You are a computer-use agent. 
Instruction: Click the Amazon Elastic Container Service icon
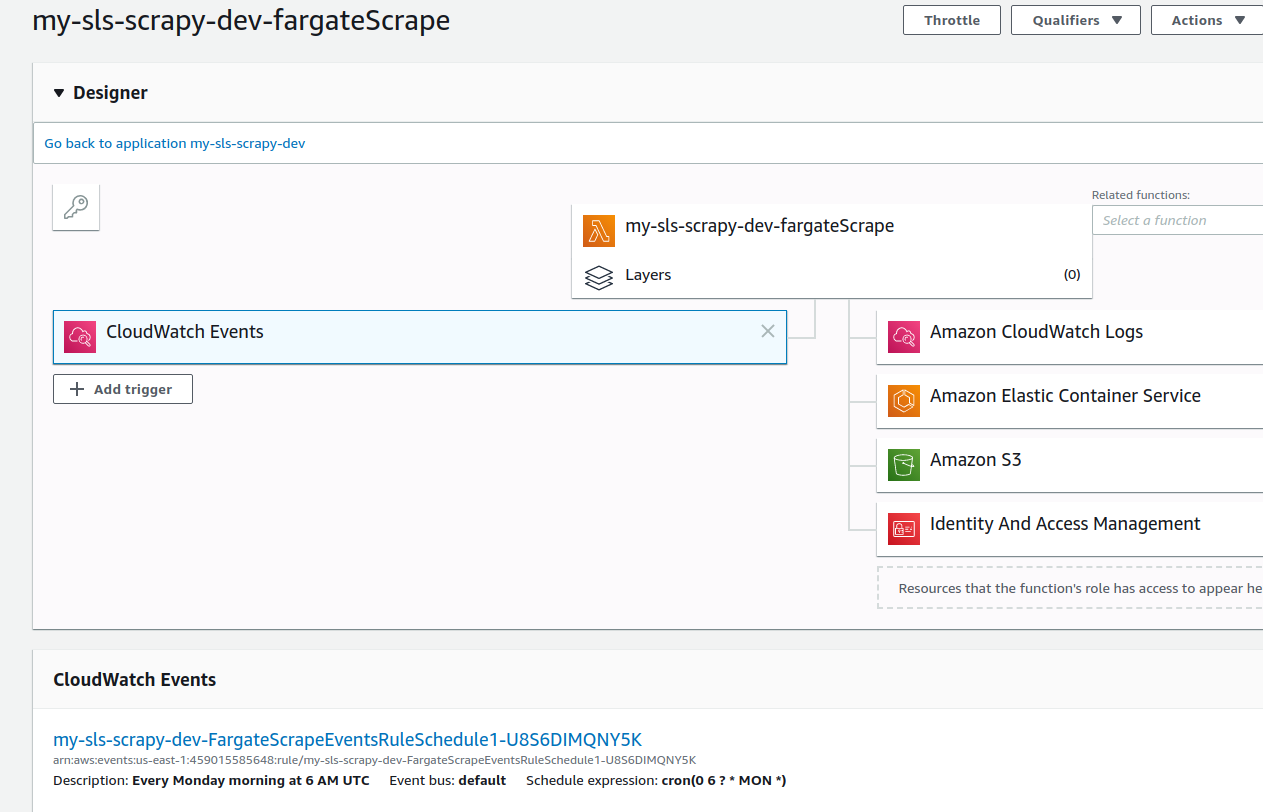pos(903,401)
